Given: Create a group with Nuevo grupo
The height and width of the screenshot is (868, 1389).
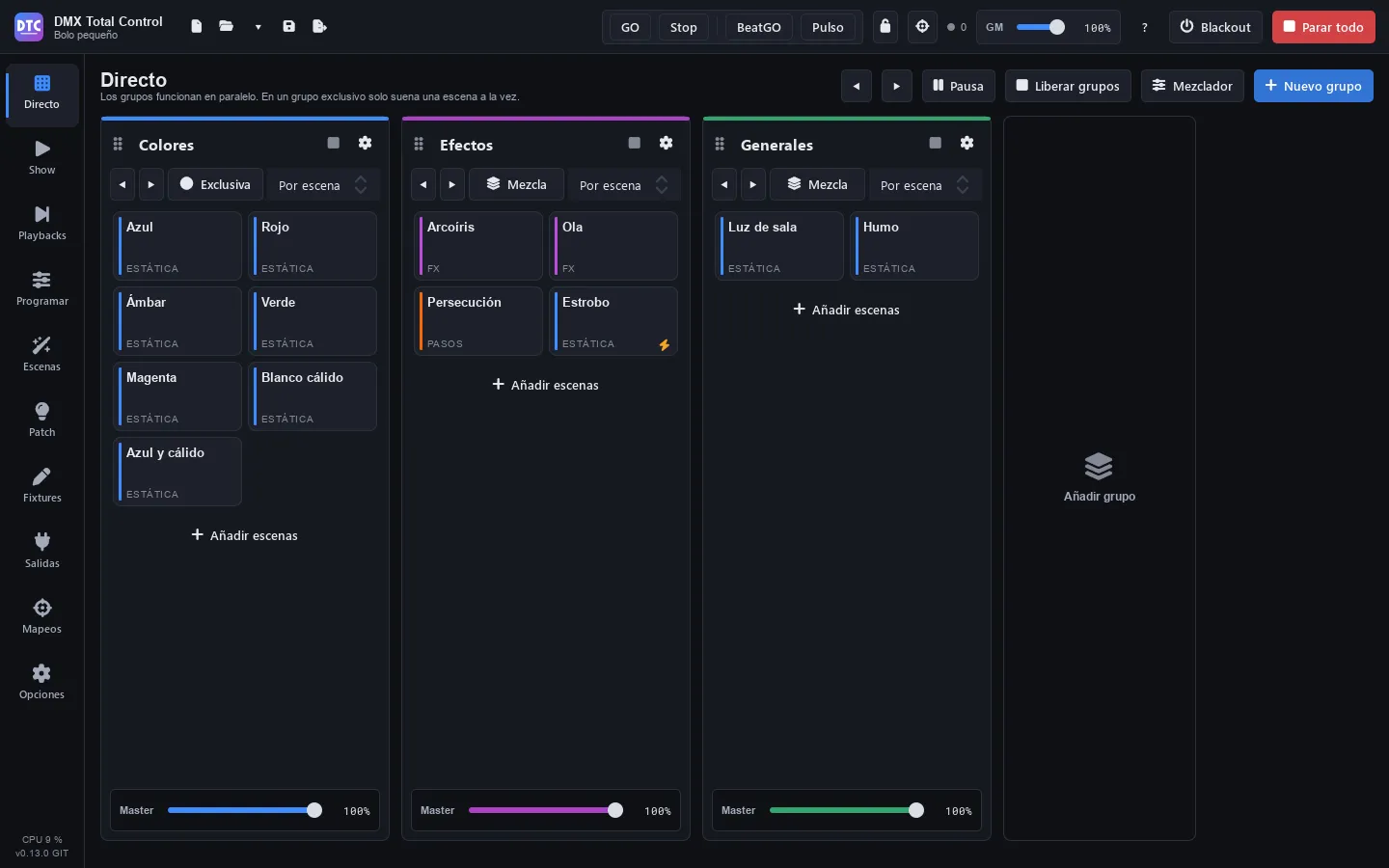Looking at the screenshot, I should click(x=1313, y=86).
